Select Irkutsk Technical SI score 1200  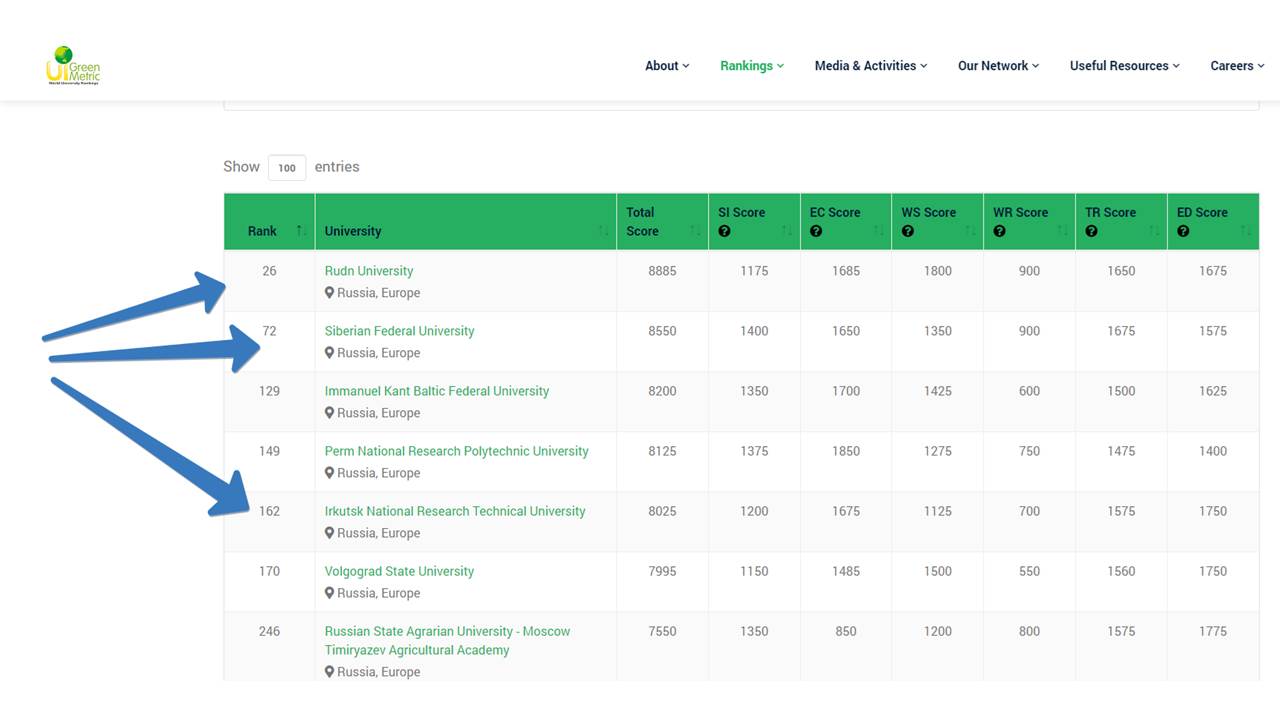click(x=754, y=511)
